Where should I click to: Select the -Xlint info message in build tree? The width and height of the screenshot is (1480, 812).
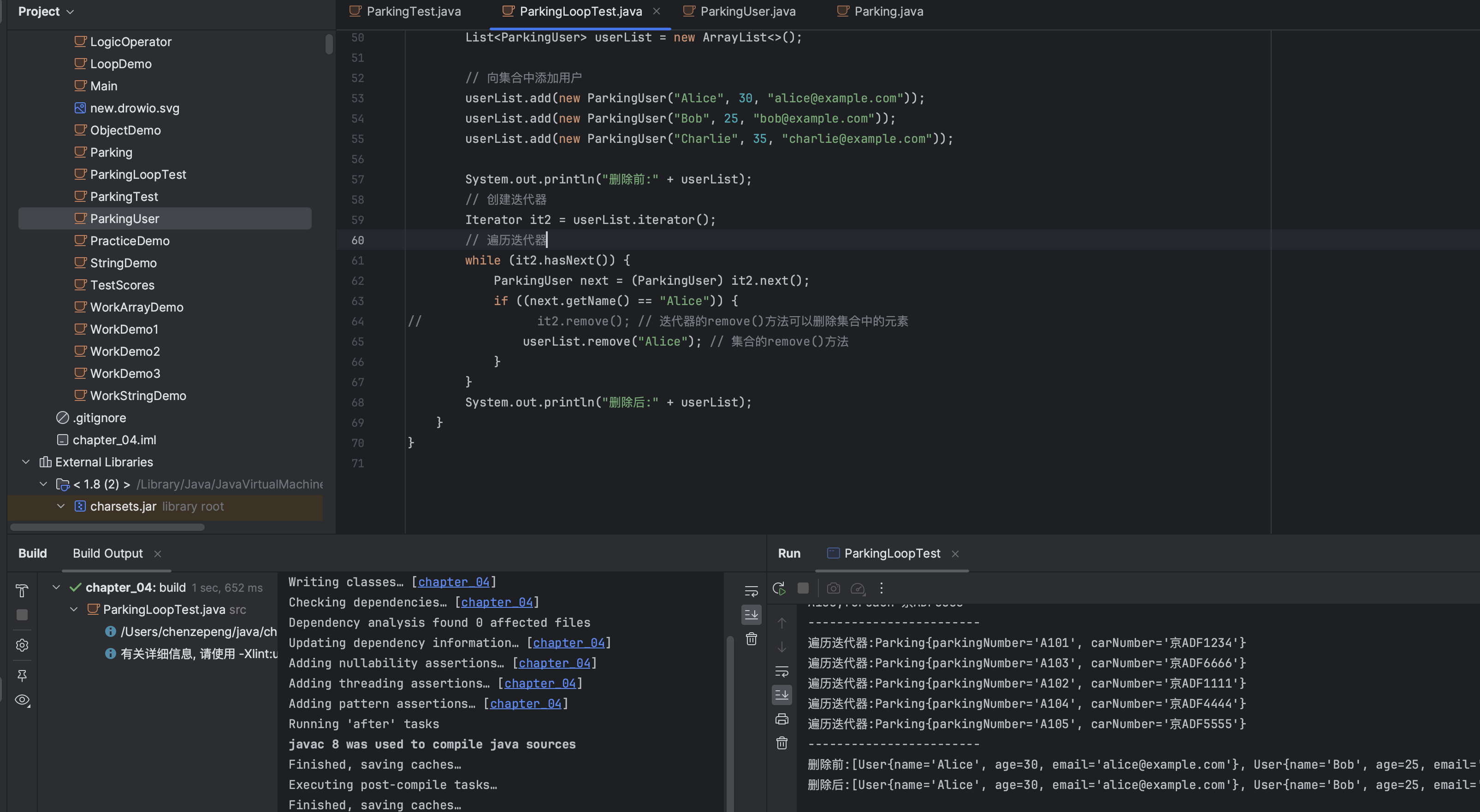coord(198,653)
